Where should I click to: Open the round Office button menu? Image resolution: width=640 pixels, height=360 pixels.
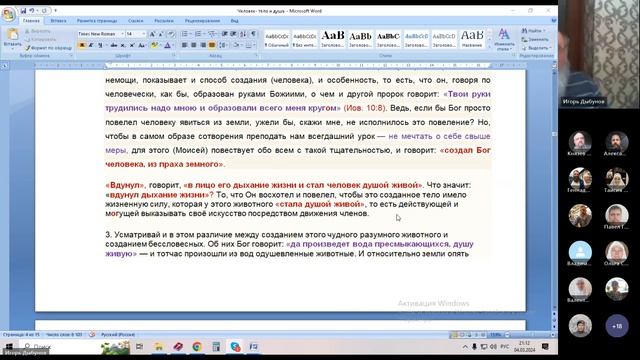tap(8, 13)
